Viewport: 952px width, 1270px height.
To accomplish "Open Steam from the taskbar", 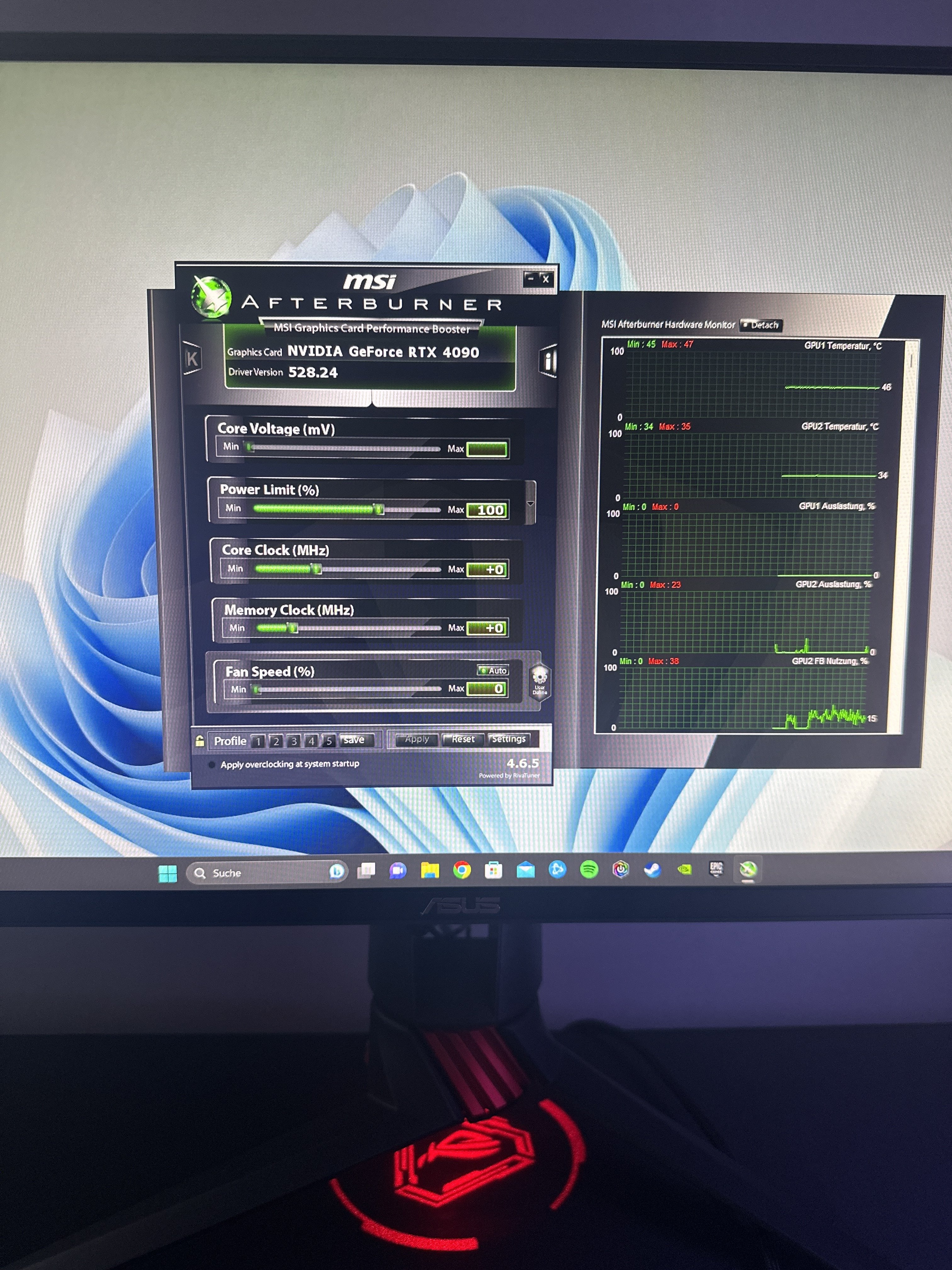I will tap(653, 870).
